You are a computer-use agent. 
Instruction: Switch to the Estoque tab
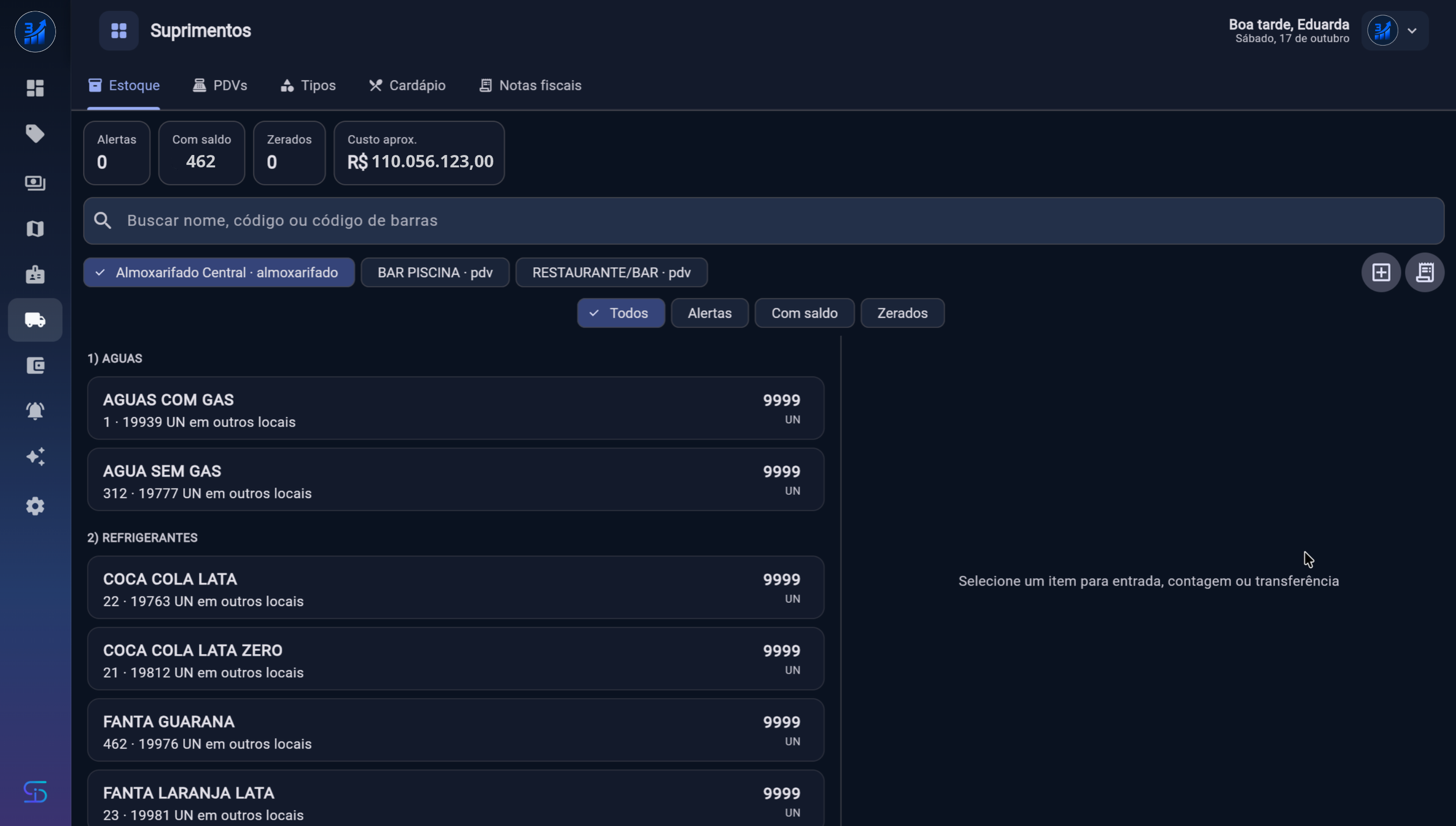coord(124,86)
